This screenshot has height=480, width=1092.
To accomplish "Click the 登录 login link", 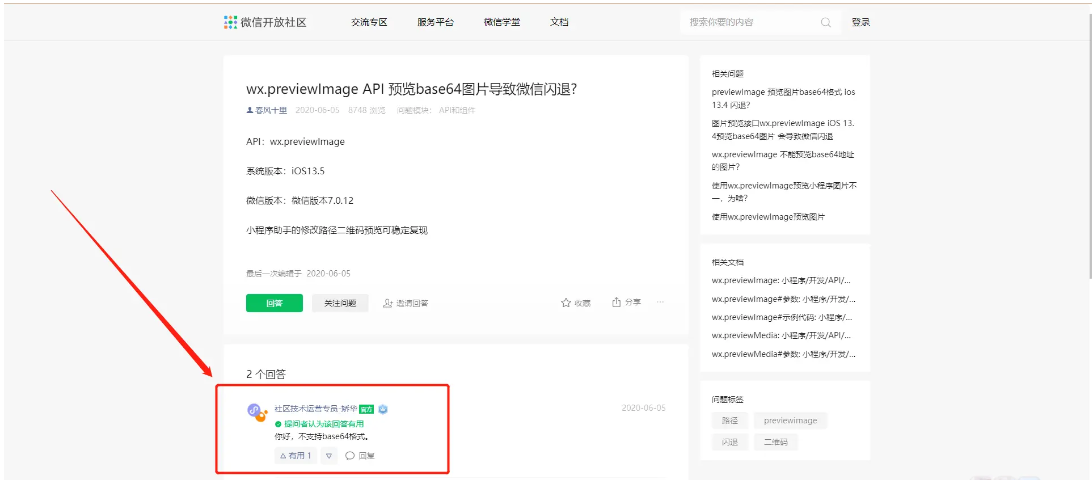I will coord(861,22).
